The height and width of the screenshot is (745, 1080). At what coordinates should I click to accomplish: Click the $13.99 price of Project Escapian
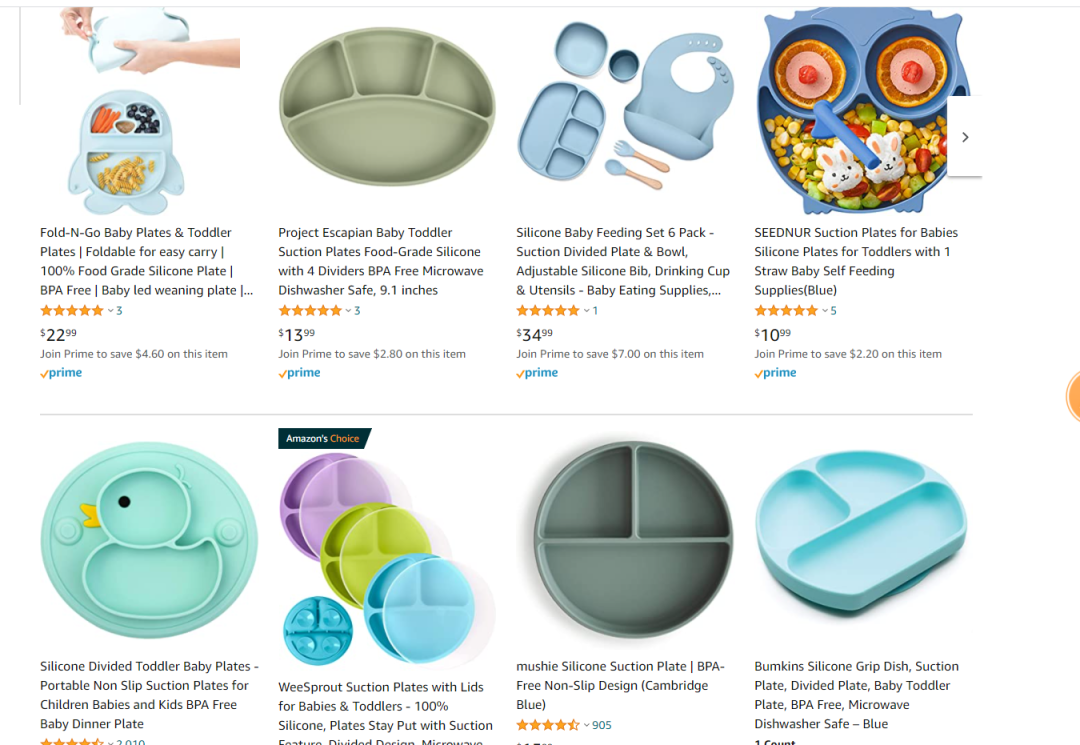297,334
